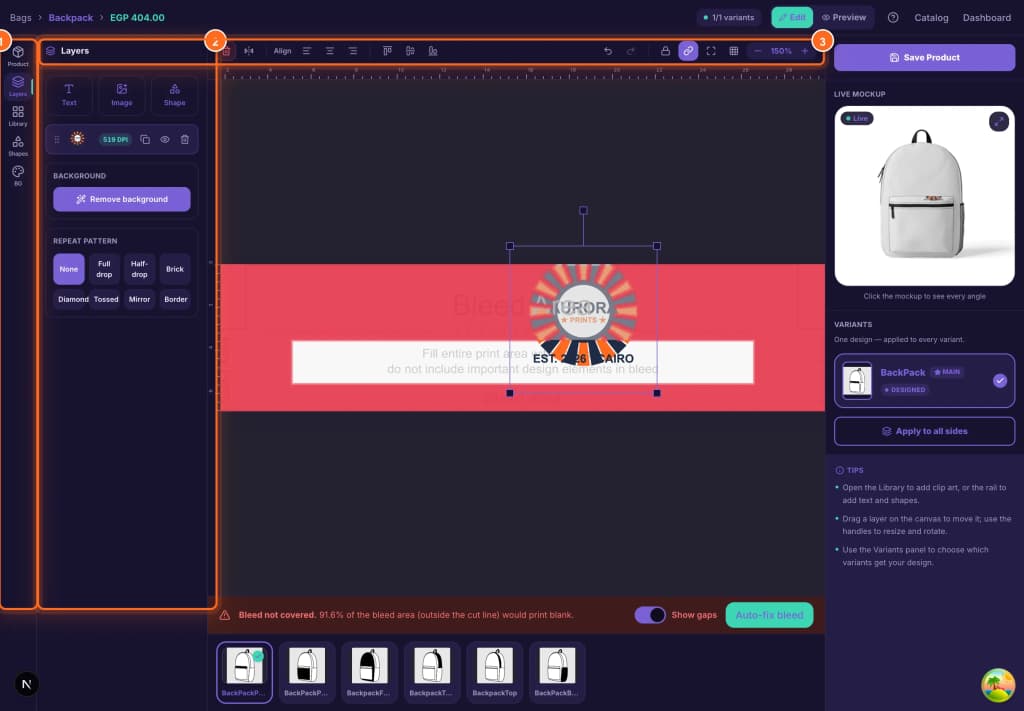Open the 1/1 variants selector
1024x711 pixels.
click(729, 18)
